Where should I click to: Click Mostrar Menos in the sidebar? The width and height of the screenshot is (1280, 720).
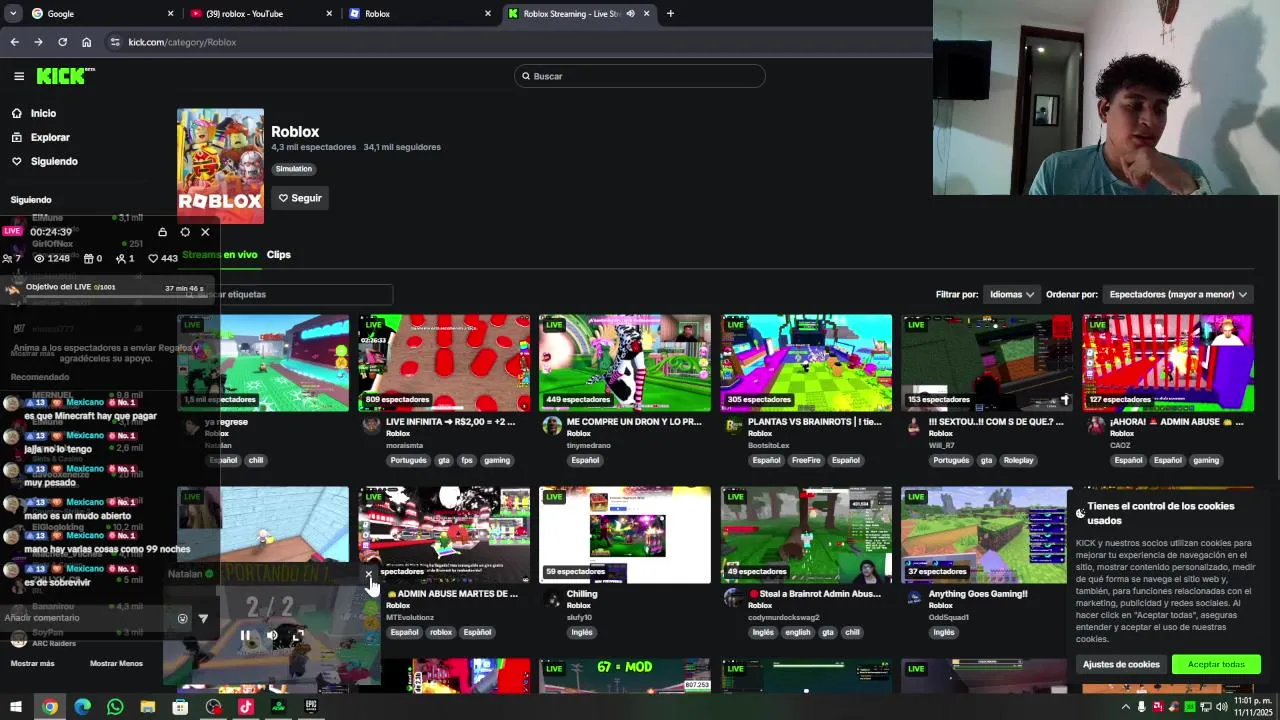click(x=116, y=664)
